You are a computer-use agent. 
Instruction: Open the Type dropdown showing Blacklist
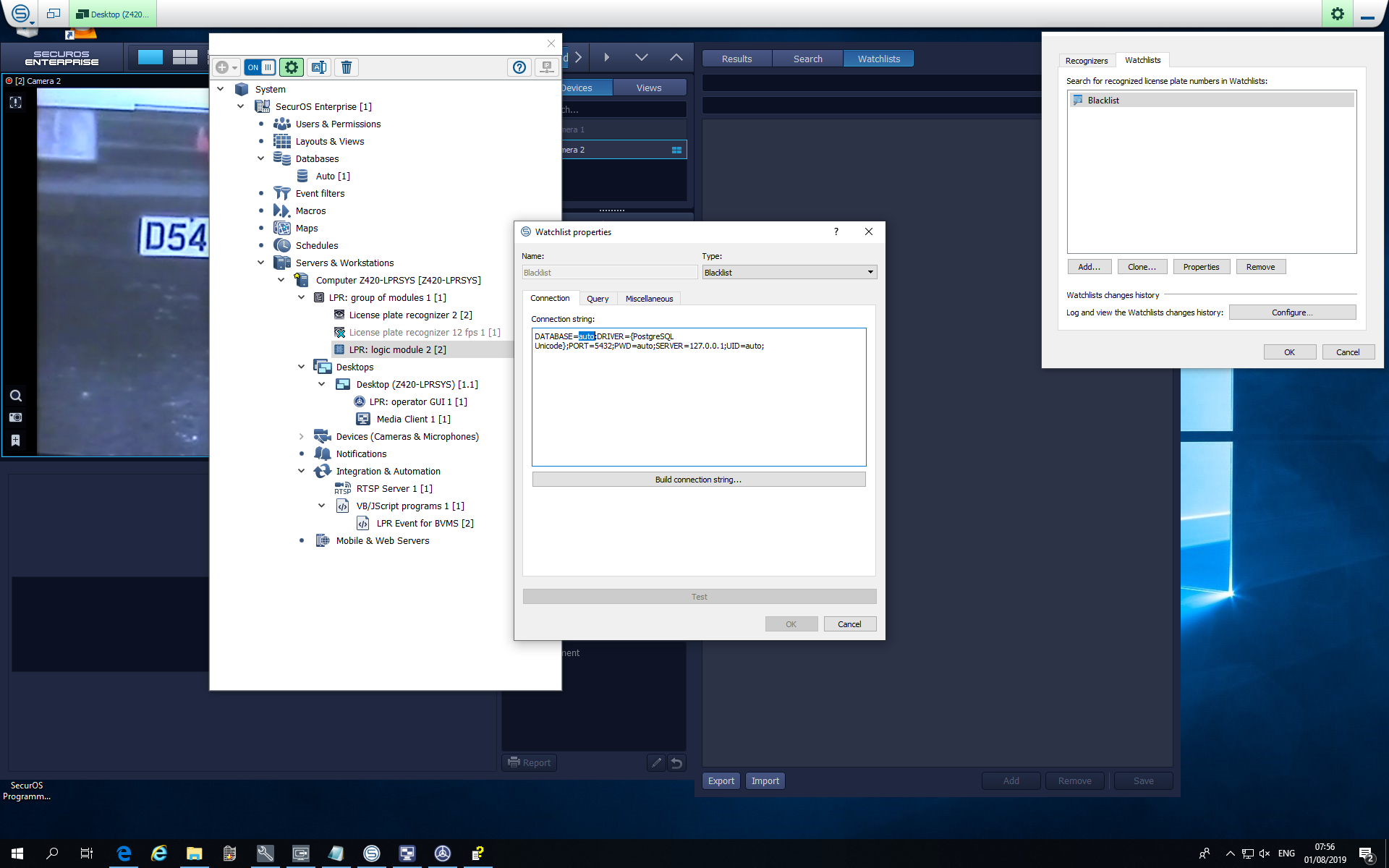tap(789, 273)
